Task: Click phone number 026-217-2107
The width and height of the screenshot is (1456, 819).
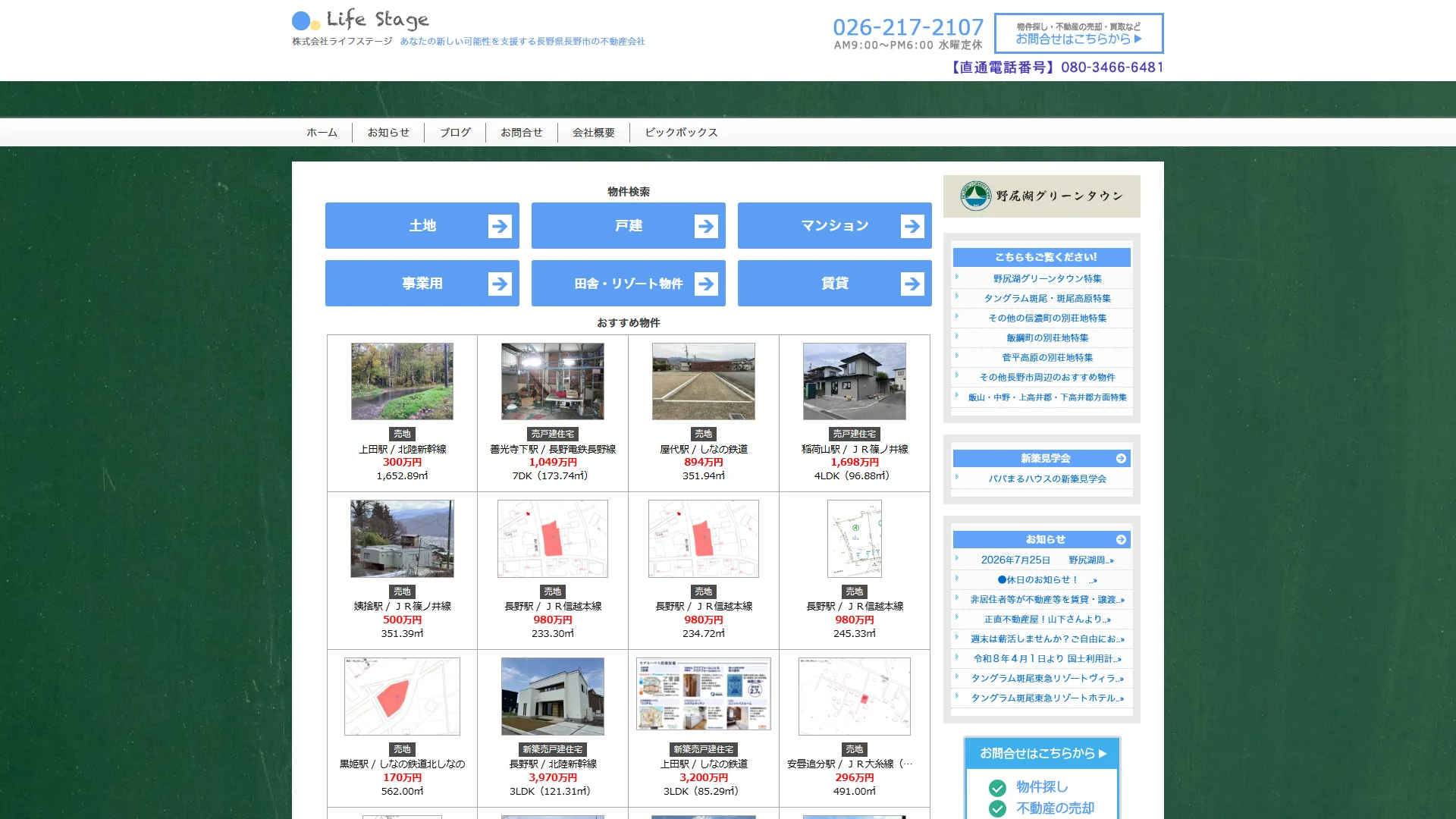Action: click(x=908, y=27)
